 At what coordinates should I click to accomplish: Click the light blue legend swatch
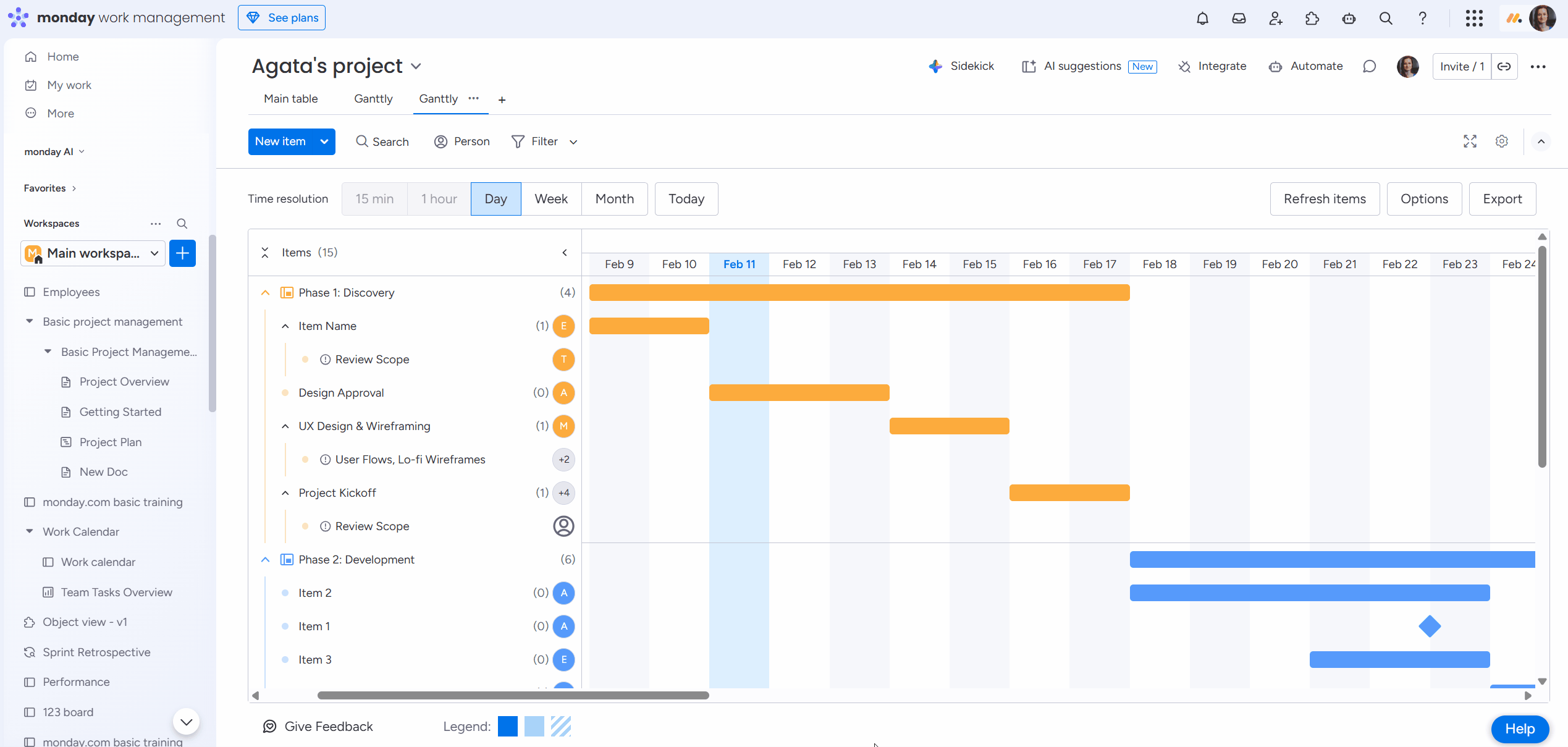(x=534, y=727)
